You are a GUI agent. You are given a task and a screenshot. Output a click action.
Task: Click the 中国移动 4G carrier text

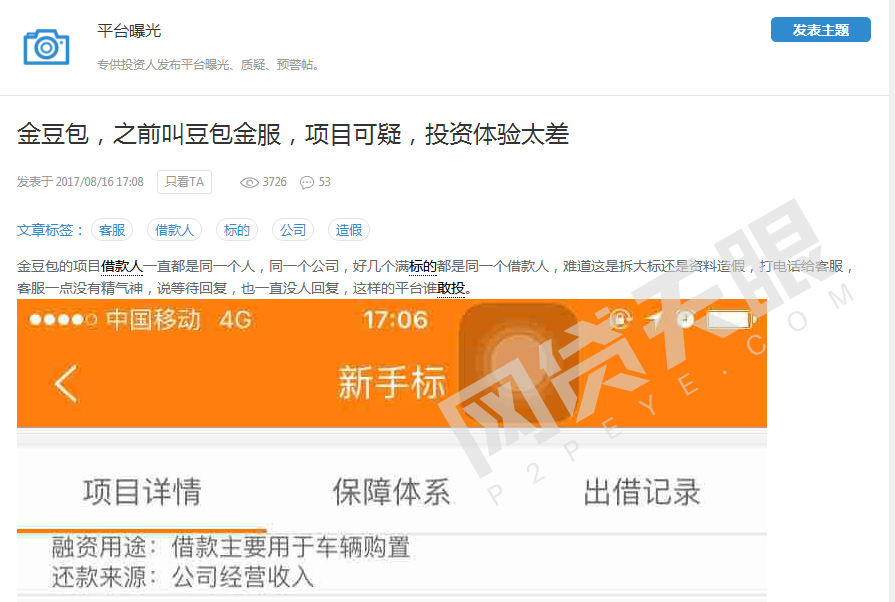click(179, 320)
